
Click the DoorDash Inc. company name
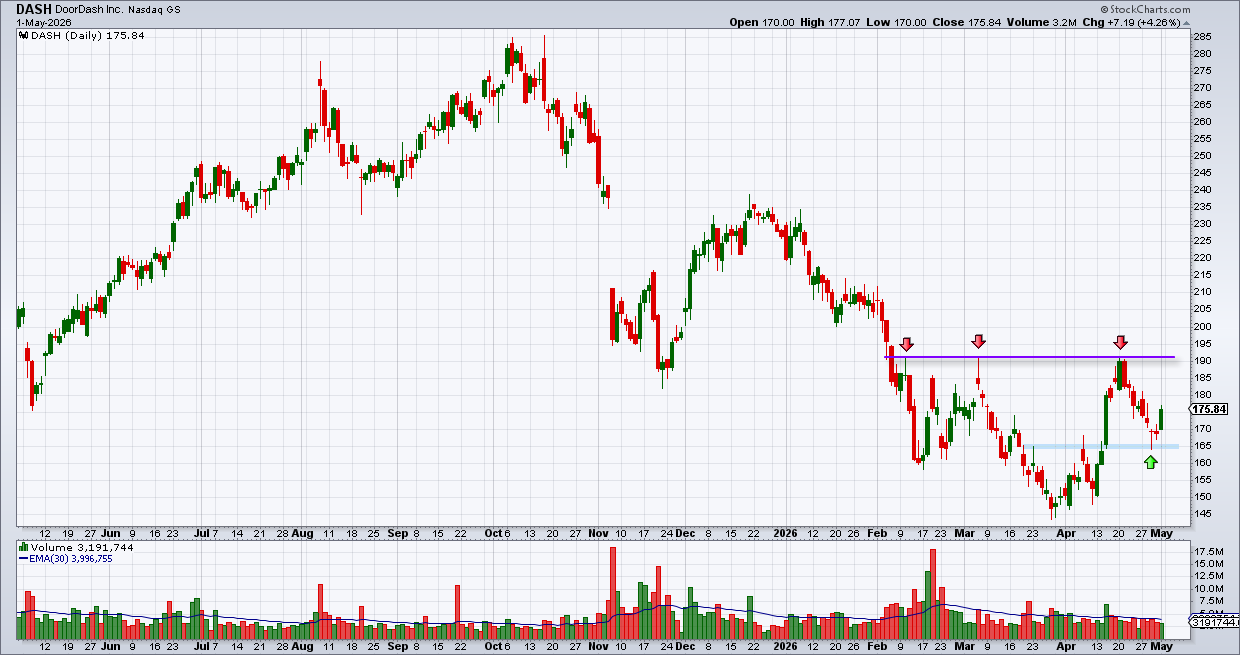tap(92, 8)
